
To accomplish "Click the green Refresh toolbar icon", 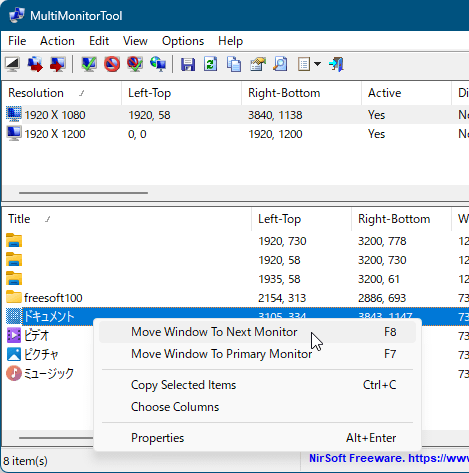I will pyautogui.click(x=211, y=64).
